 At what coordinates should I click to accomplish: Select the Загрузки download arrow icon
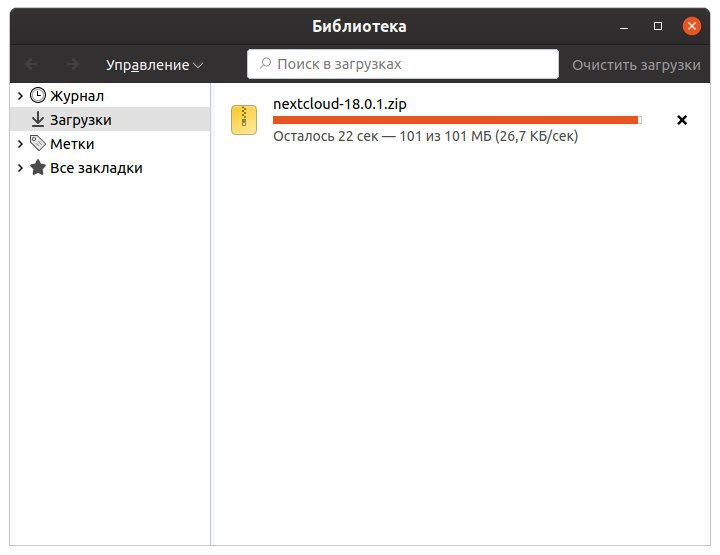[38, 119]
